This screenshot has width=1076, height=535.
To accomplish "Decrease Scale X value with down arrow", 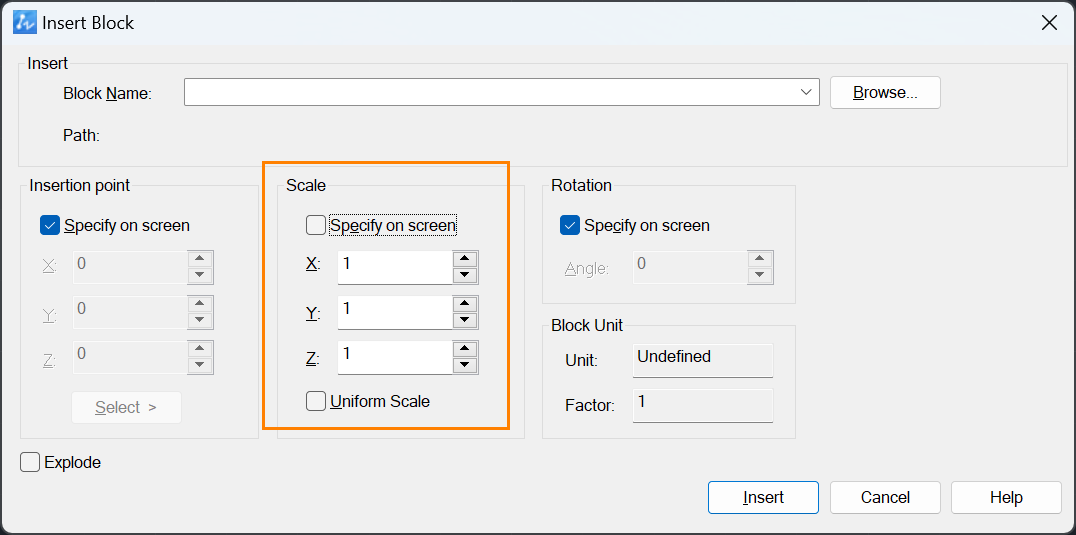I will coord(465,275).
